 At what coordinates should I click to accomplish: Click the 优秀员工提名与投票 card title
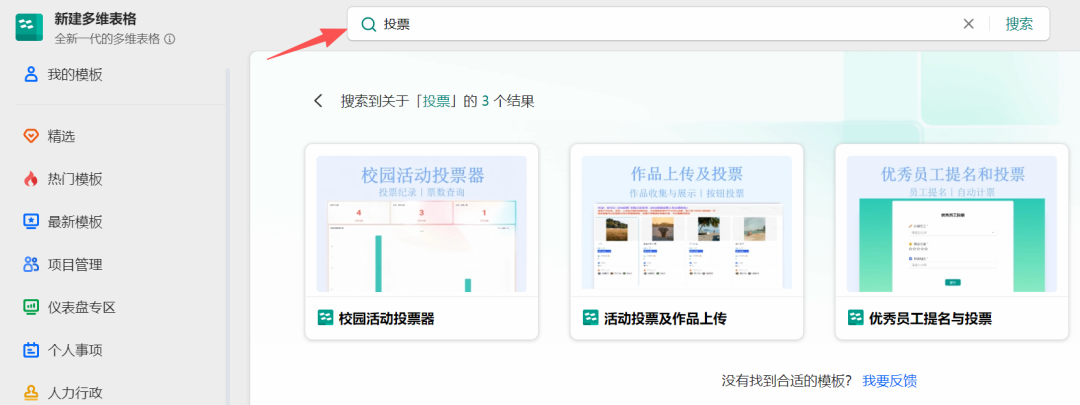click(x=931, y=319)
